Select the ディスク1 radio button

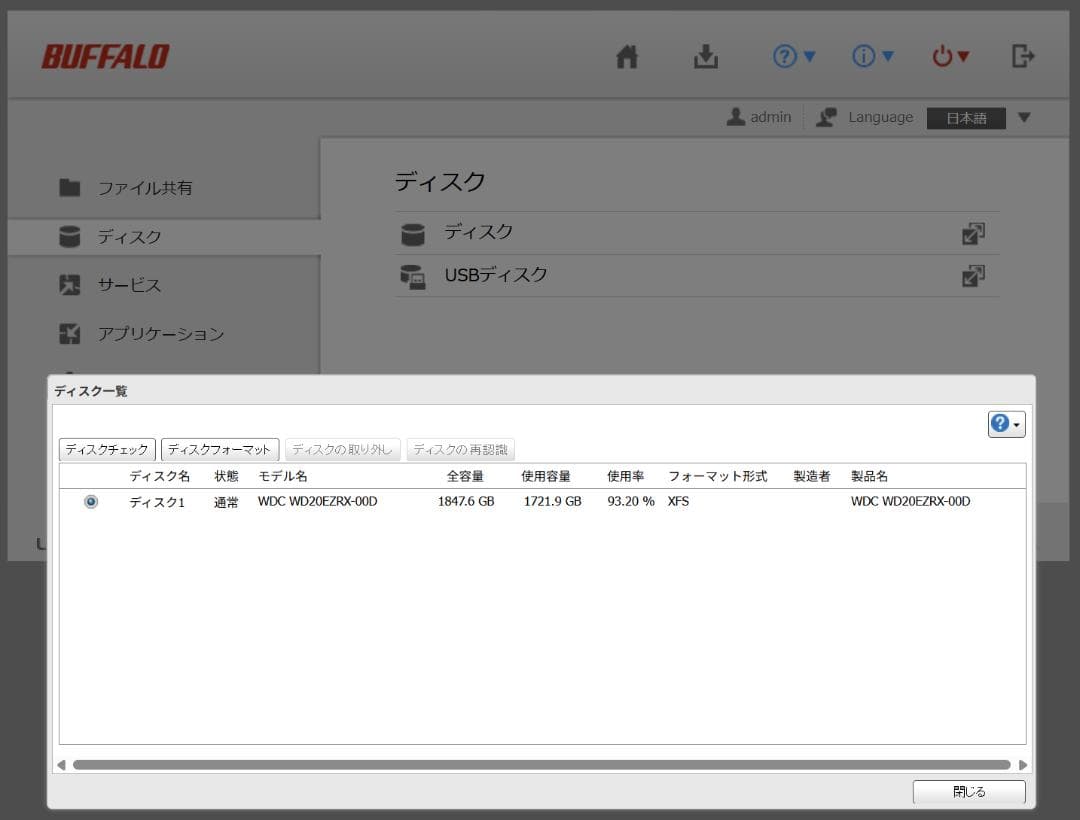(90, 501)
